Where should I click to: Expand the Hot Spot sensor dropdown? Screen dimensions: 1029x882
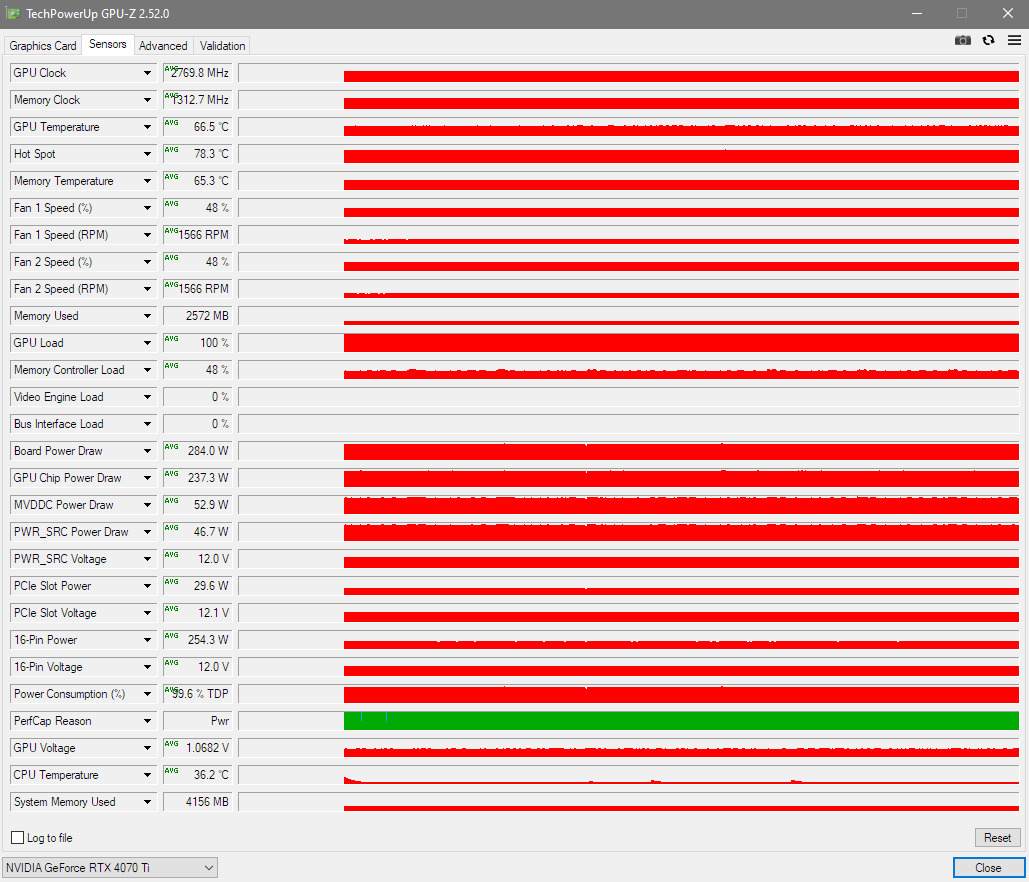(x=147, y=154)
